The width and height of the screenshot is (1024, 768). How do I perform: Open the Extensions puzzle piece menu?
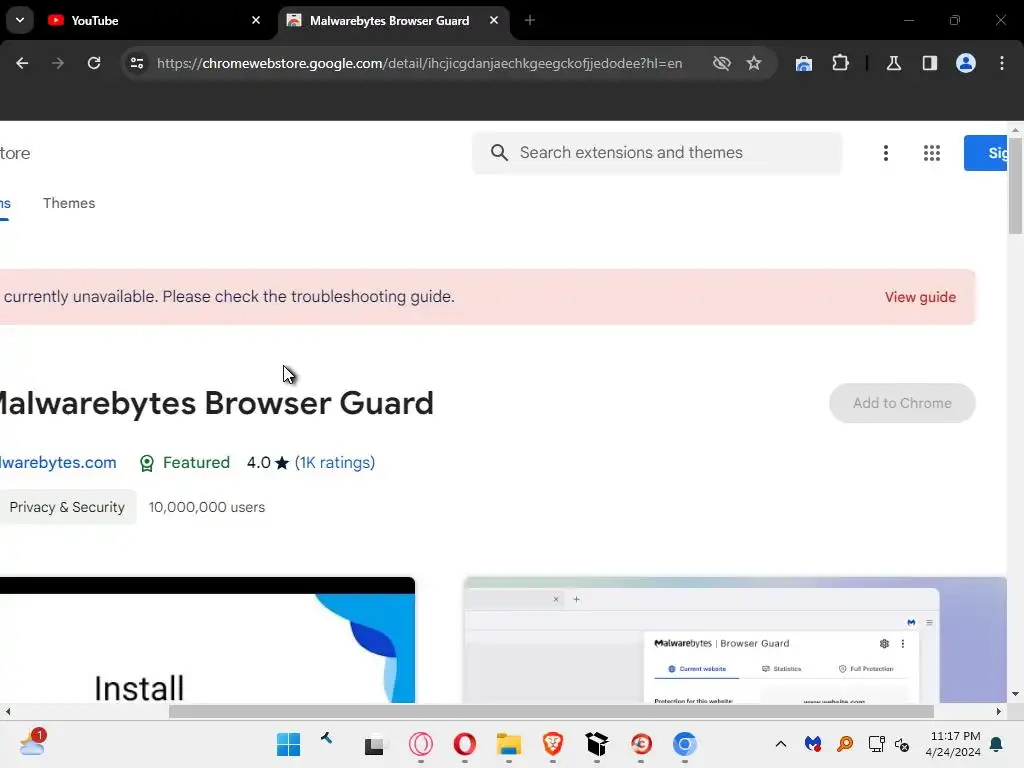point(840,63)
